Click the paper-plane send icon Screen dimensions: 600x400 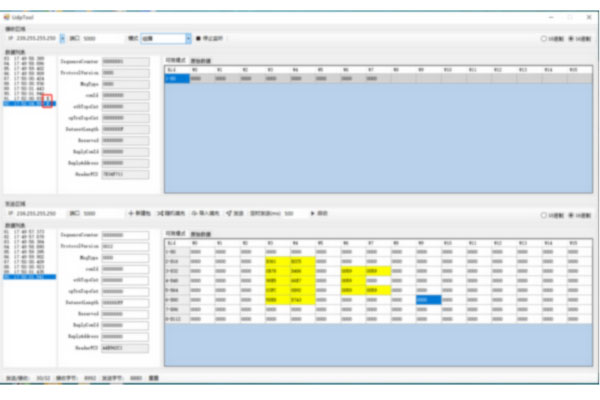coord(229,213)
